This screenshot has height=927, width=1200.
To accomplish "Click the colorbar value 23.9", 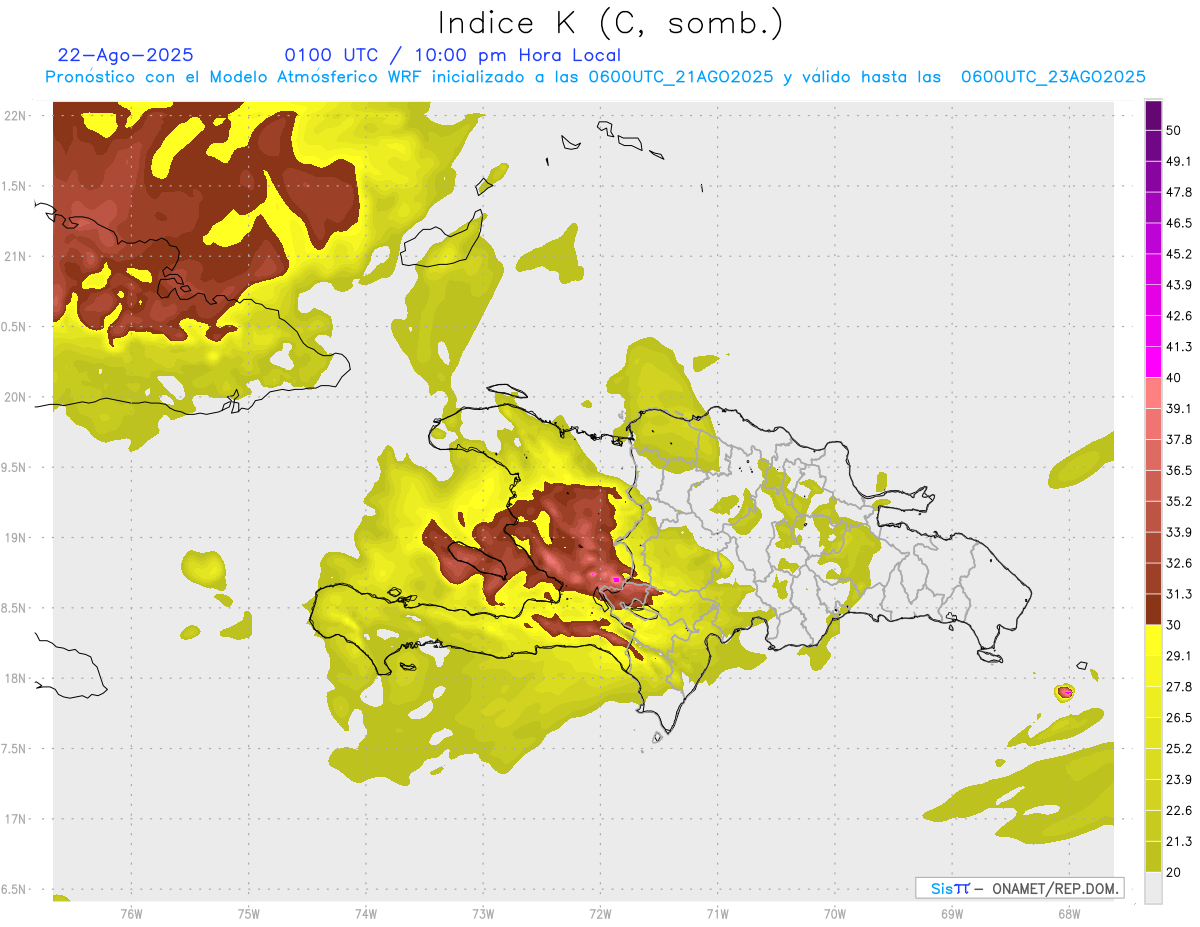I will pyautogui.click(x=1179, y=779).
